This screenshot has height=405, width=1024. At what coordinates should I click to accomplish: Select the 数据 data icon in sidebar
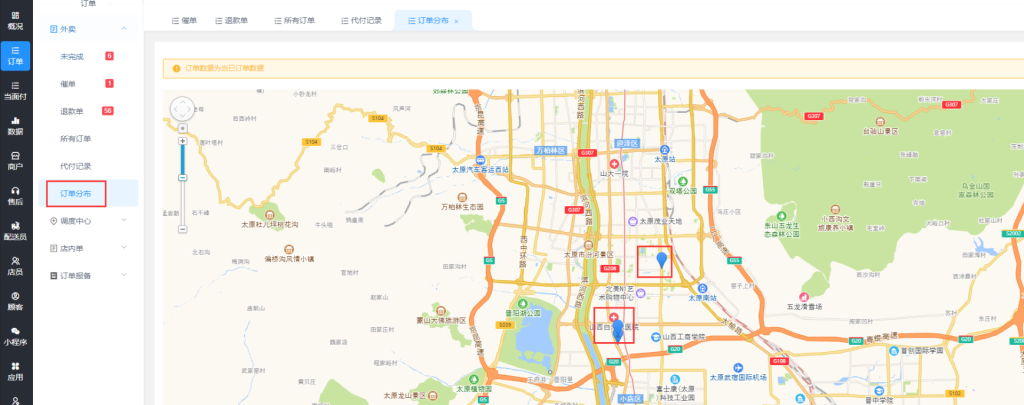[x=16, y=125]
